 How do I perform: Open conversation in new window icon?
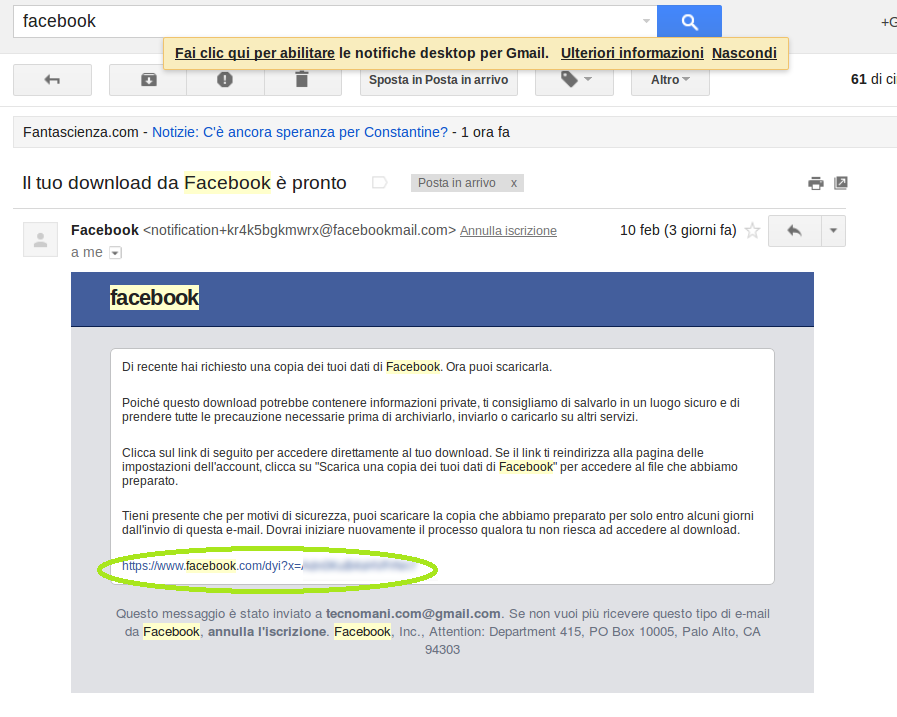pyautogui.click(x=841, y=183)
